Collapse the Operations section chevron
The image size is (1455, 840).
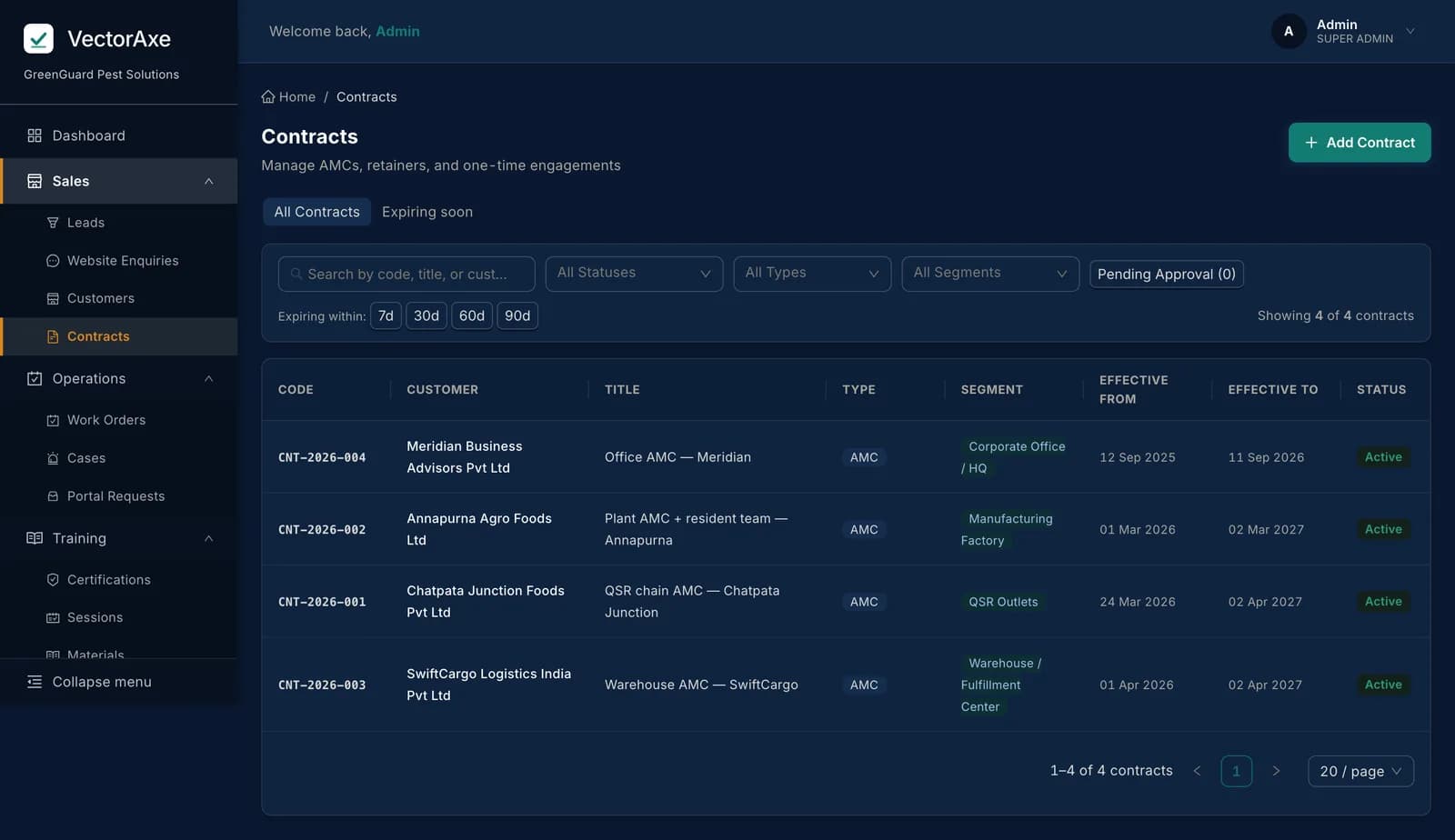[x=209, y=378]
